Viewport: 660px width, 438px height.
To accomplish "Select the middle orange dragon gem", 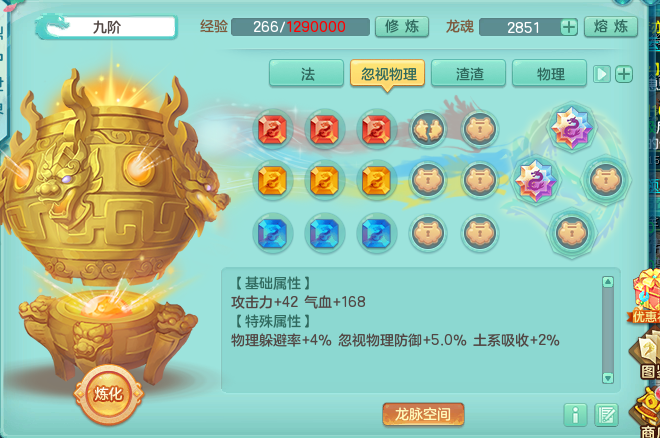I will click(324, 181).
